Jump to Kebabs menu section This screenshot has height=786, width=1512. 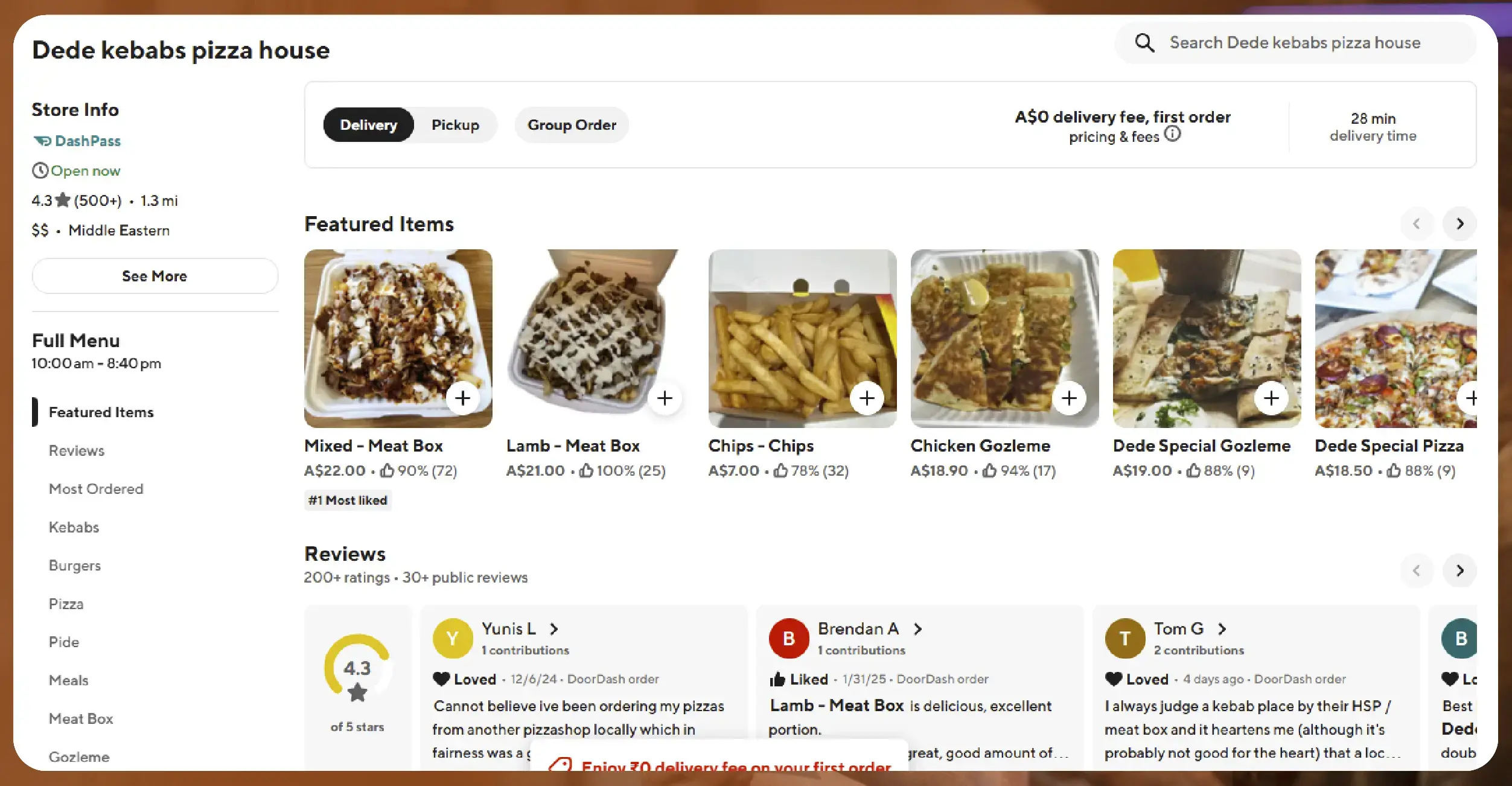pyautogui.click(x=74, y=527)
